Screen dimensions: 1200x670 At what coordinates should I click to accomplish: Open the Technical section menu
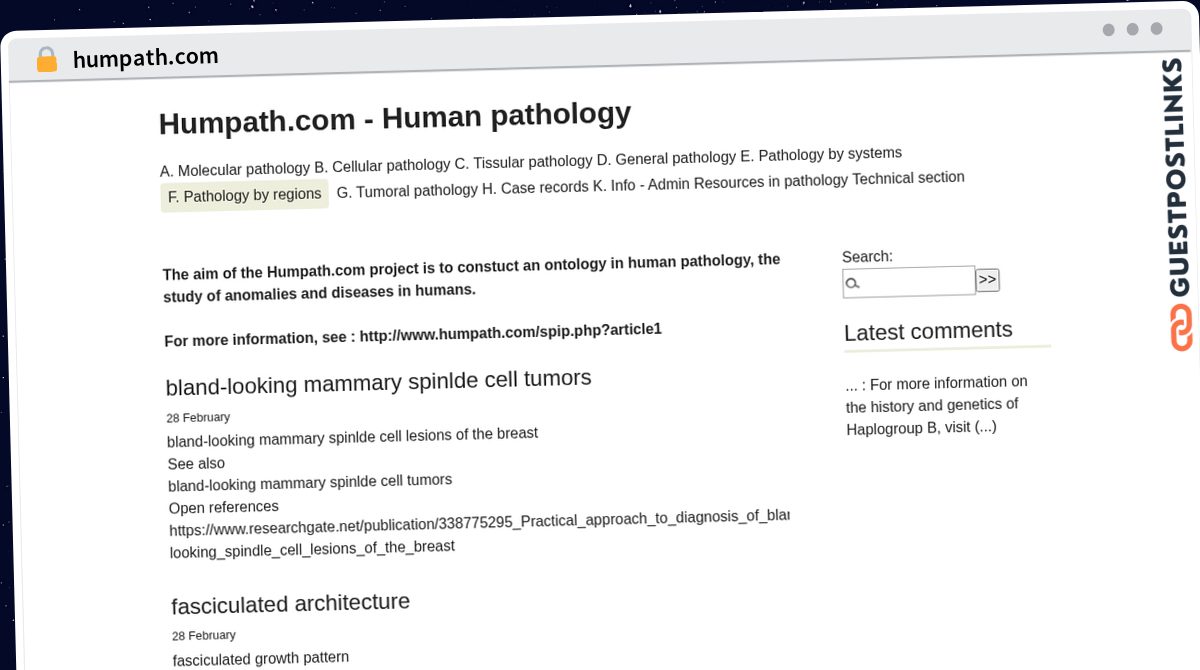[908, 178]
